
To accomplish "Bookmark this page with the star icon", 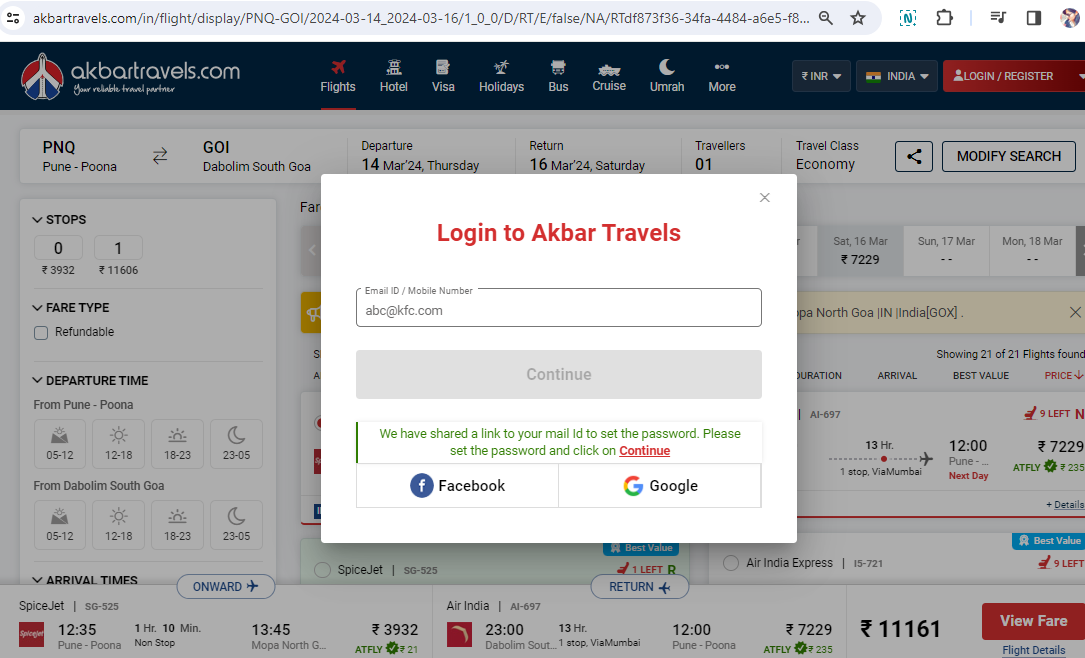I will click(x=858, y=18).
